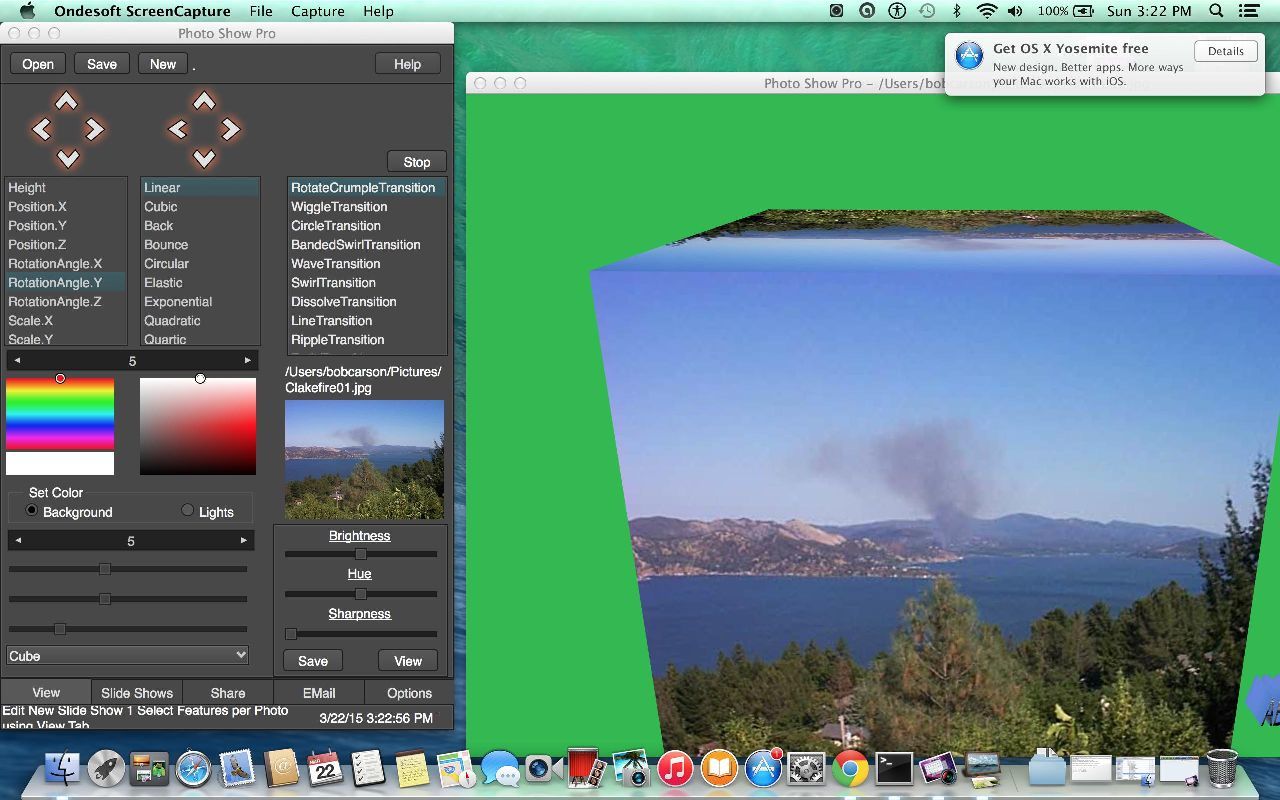Viewport: 1280px width, 800px height.
Task: Increase value with right stepper arrow above color picker
Action: 248,360
